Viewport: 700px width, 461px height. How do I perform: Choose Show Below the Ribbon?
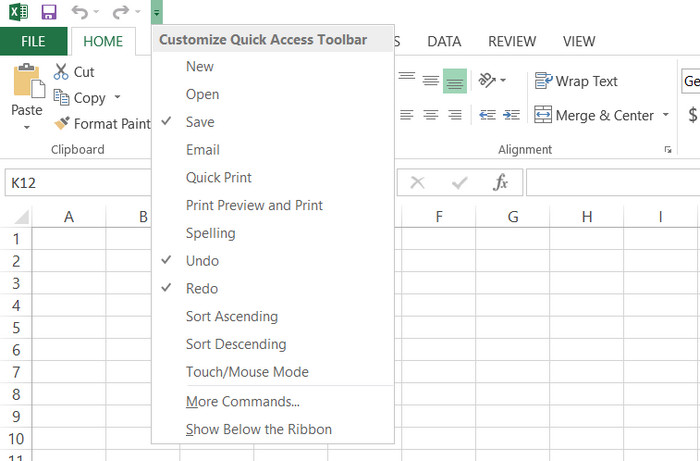coord(273,429)
